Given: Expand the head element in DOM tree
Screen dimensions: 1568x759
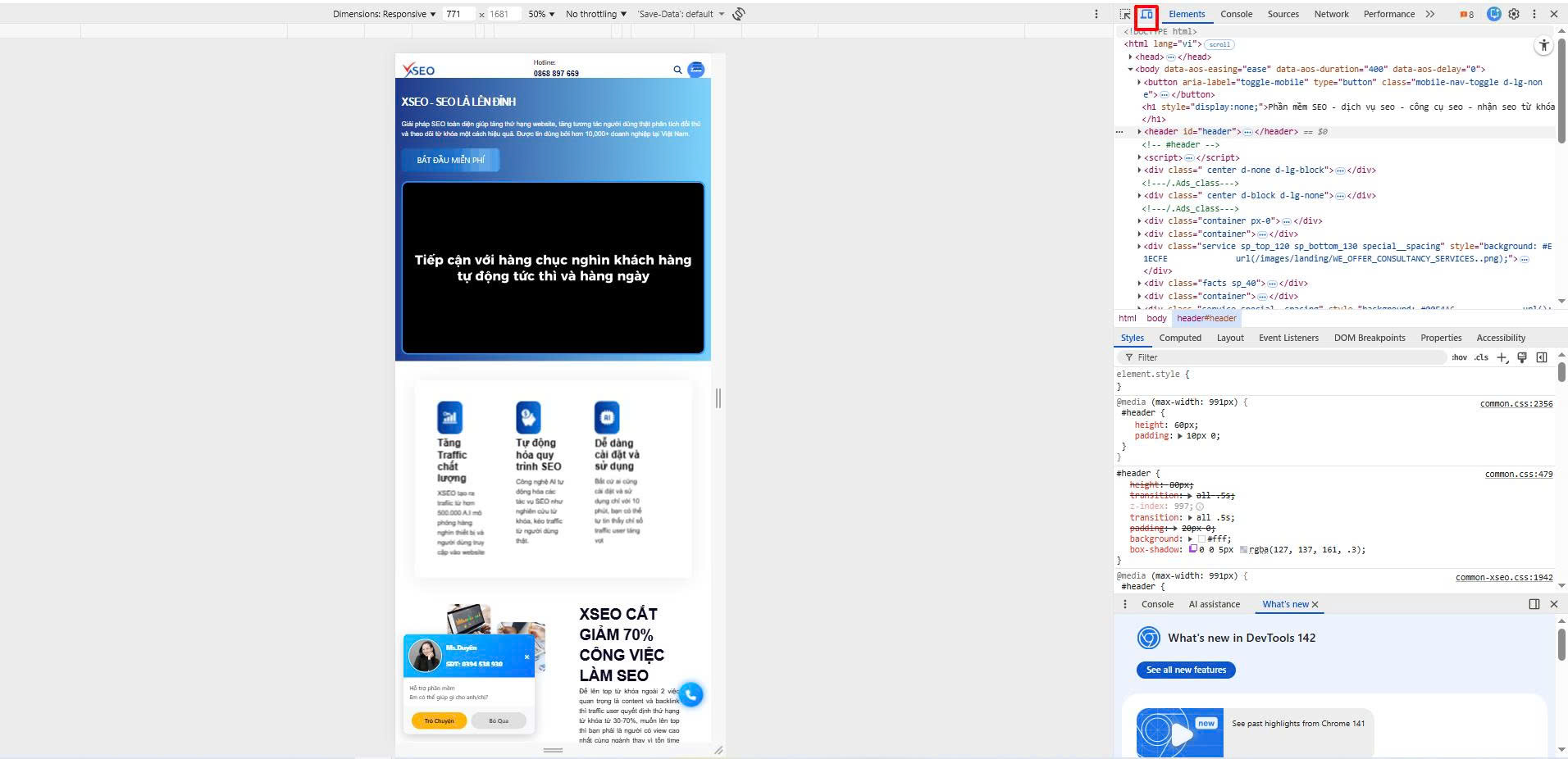Looking at the screenshot, I should 1131,57.
